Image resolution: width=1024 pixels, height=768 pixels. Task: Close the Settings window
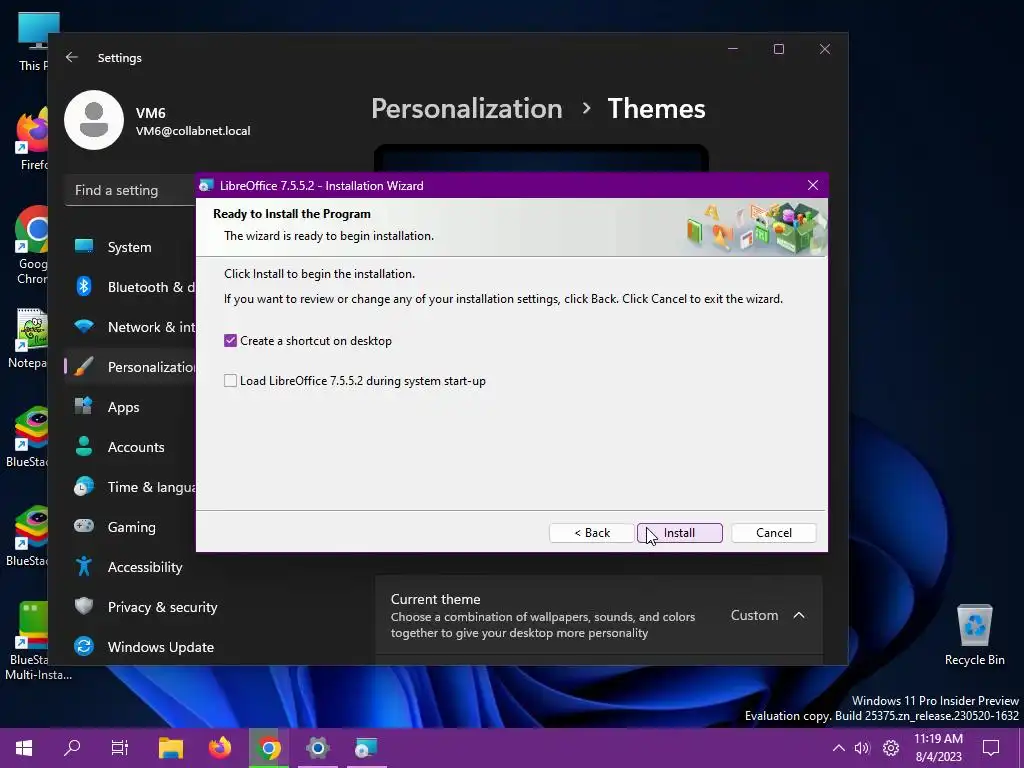click(825, 49)
